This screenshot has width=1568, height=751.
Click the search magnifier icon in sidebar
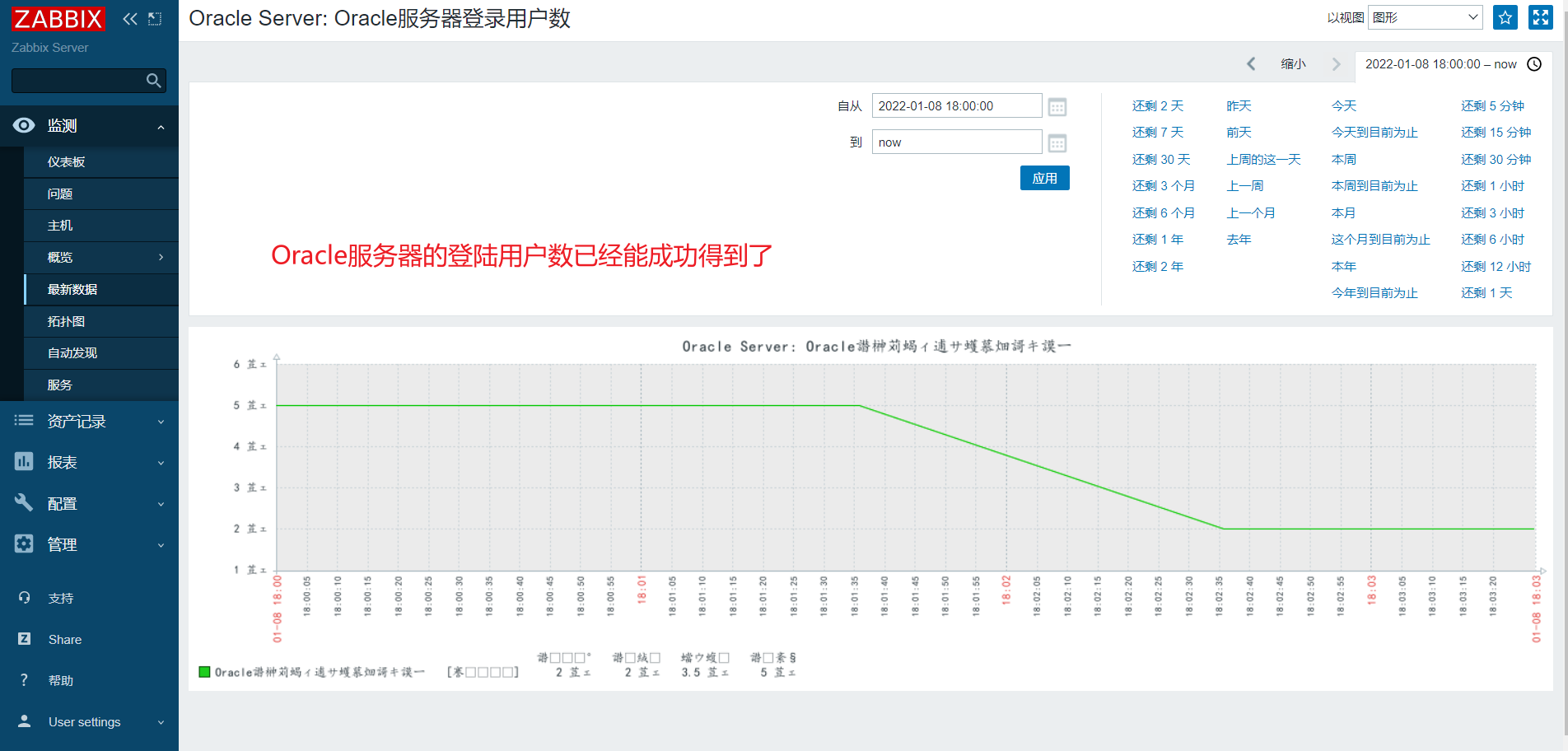click(x=153, y=81)
